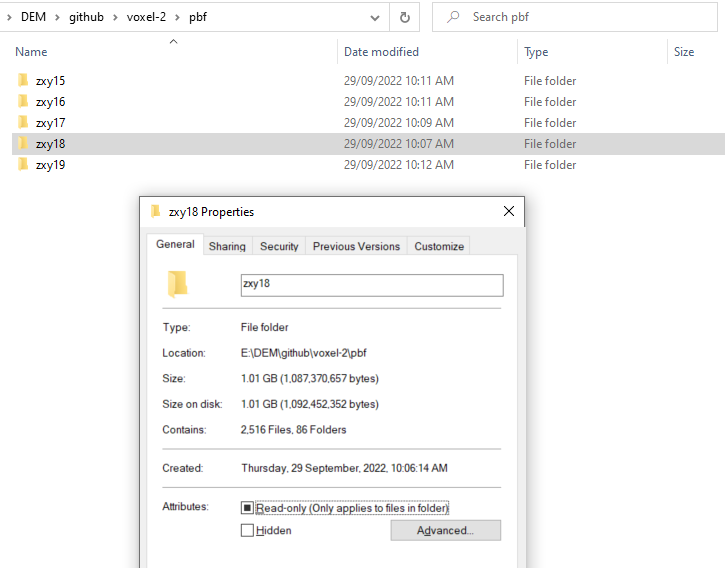
Task: Open the Security tab
Action: (279, 246)
